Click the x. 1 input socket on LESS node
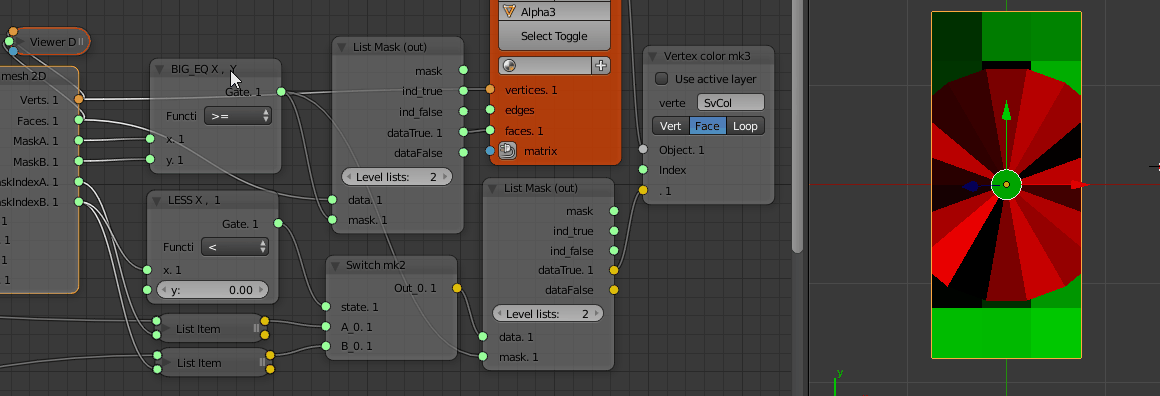 (147, 270)
